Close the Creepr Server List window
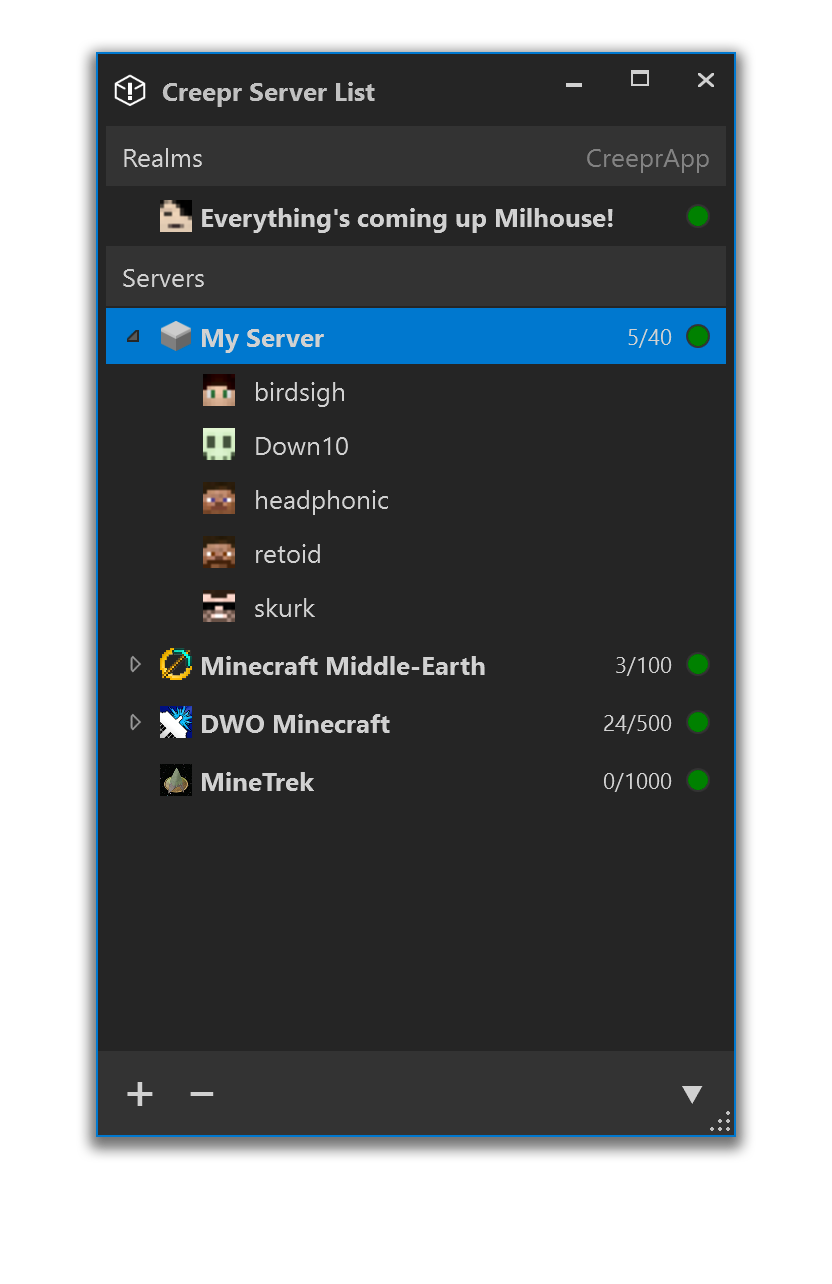 pos(706,80)
